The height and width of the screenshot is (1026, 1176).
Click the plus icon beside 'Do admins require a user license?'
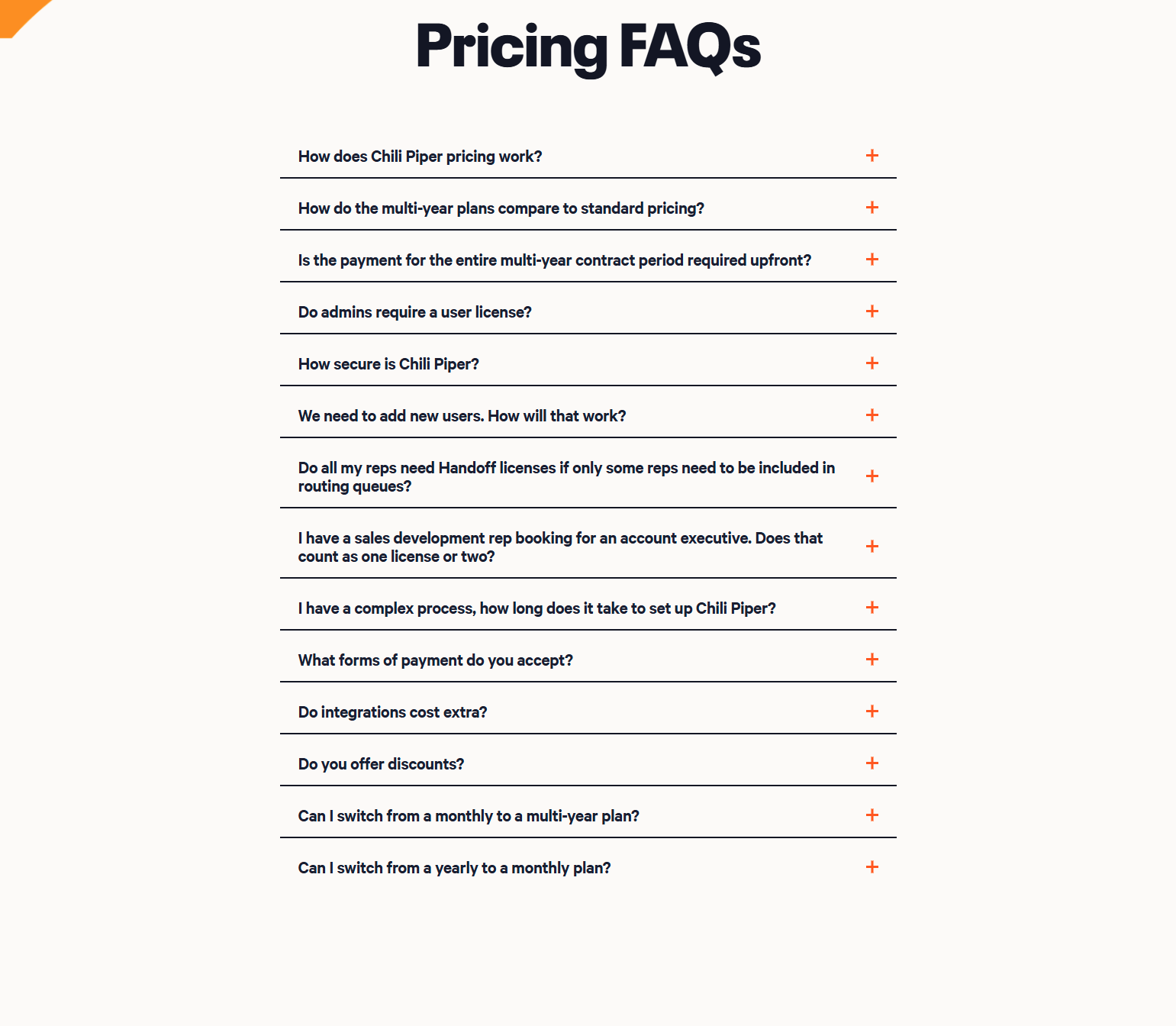pyautogui.click(x=872, y=311)
